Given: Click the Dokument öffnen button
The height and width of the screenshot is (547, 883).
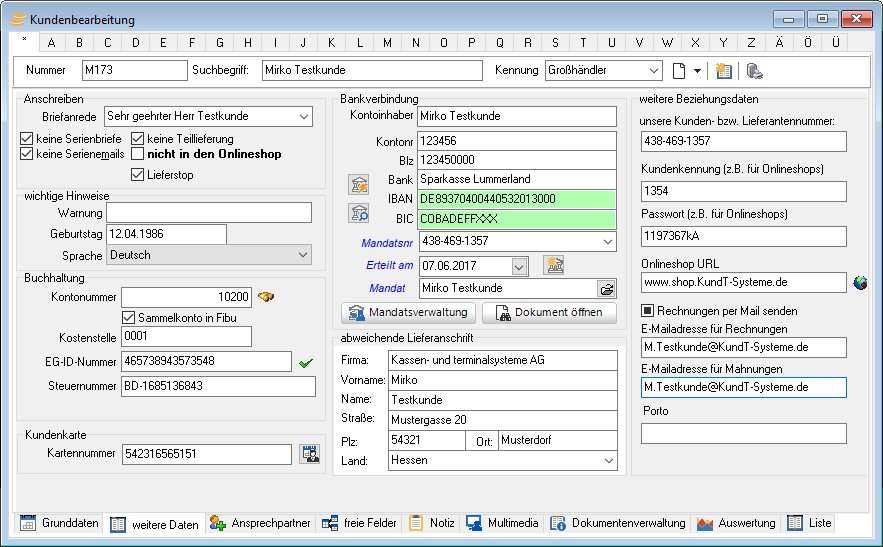Looking at the screenshot, I should tap(549, 313).
